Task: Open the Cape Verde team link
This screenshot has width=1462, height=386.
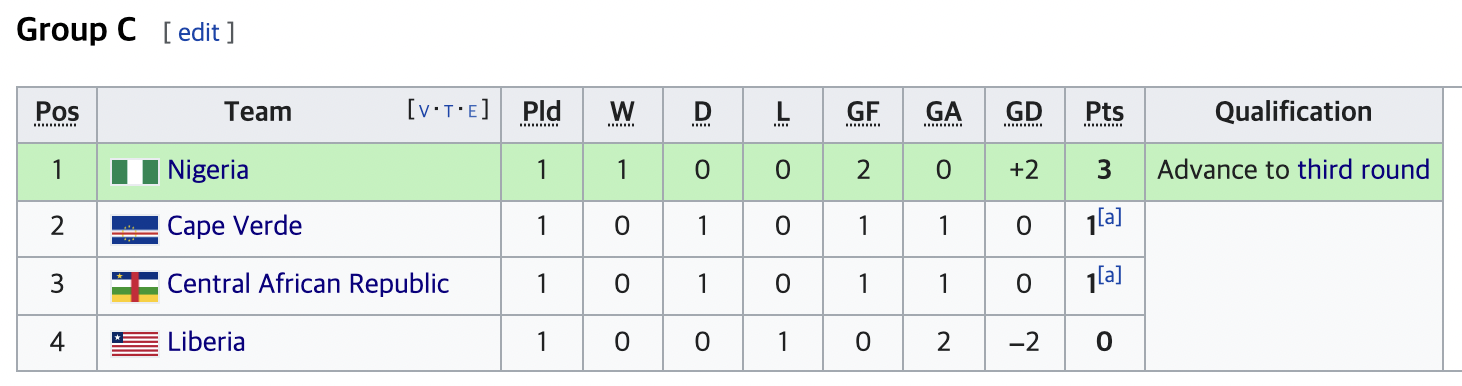Action: pos(235,226)
